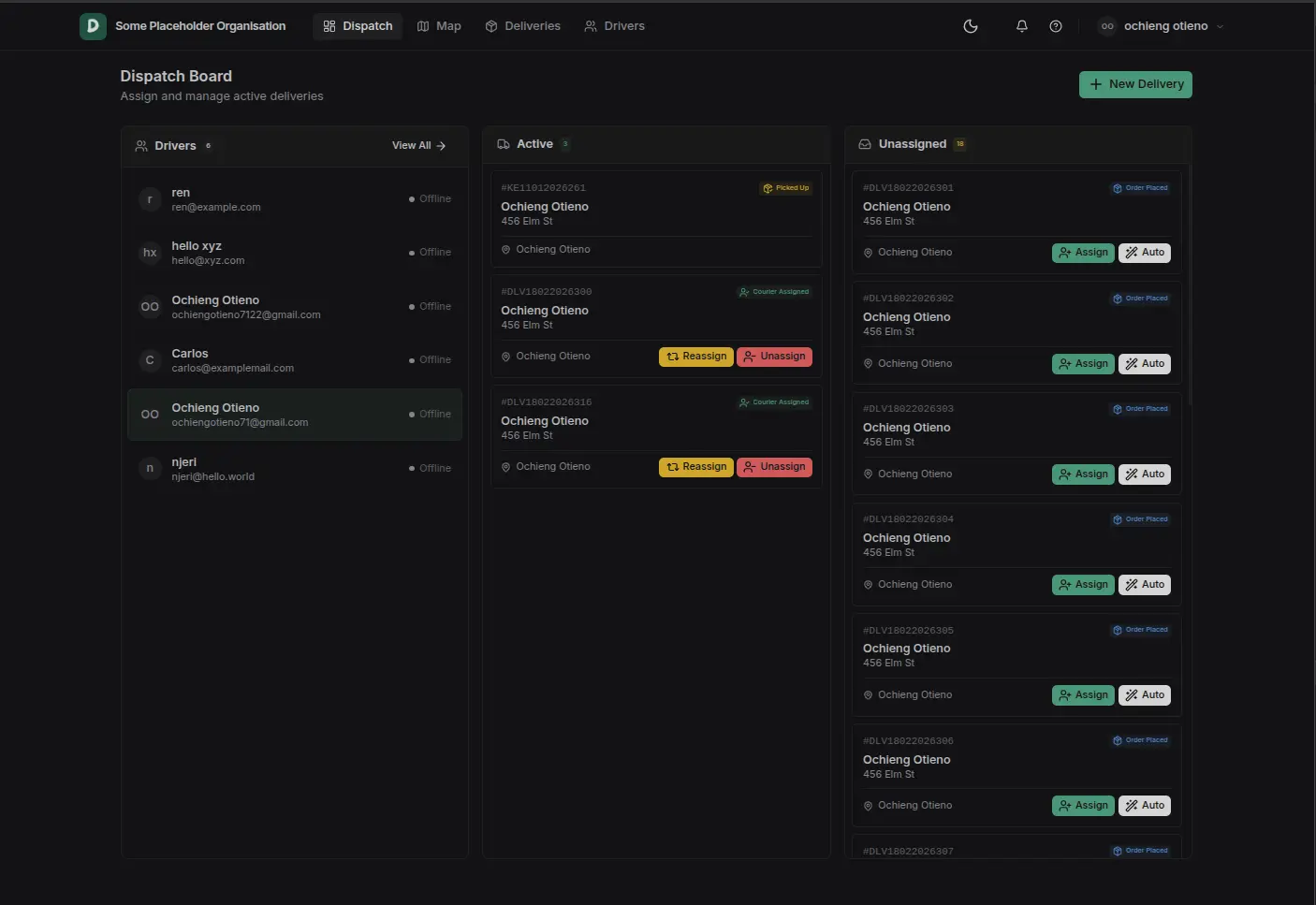The height and width of the screenshot is (905, 1316).
Task: Unassign delivery #DLV18022026316
Action: pos(774,467)
